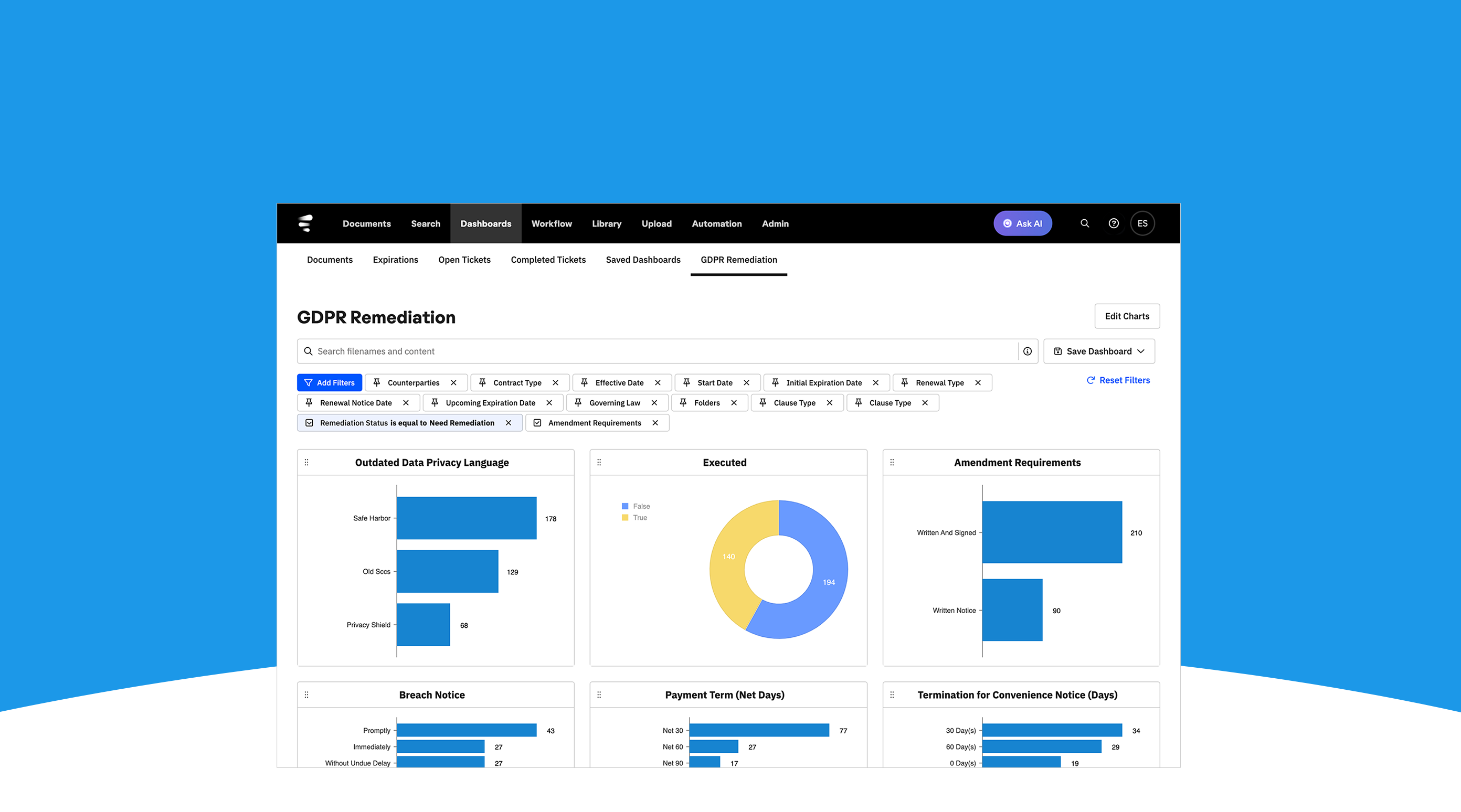Remove the Amendment Requirements filter

pyautogui.click(x=655, y=423)
